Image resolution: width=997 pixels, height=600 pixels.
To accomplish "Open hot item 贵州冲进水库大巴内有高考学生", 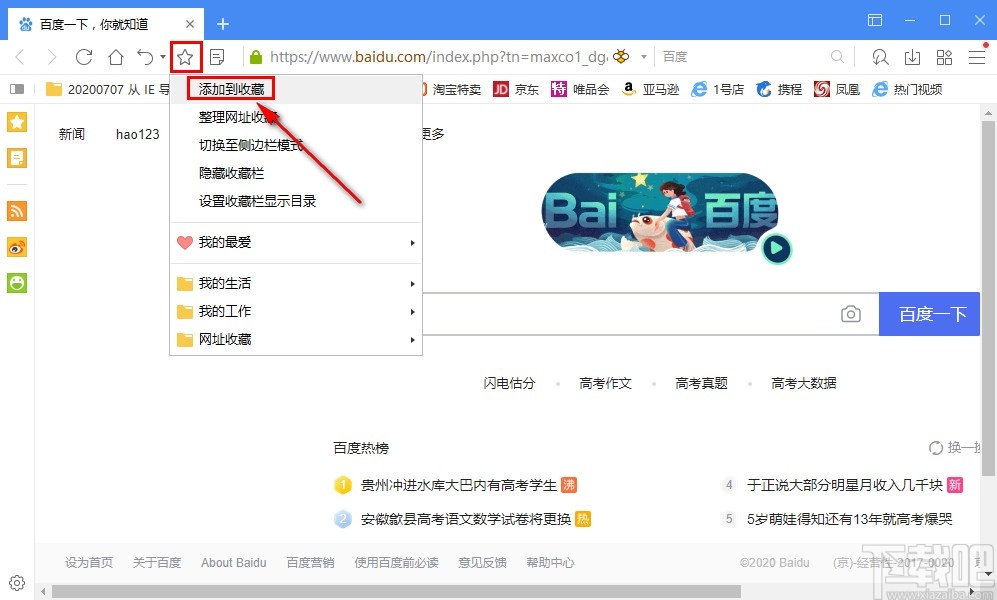I will click(458, 485).
